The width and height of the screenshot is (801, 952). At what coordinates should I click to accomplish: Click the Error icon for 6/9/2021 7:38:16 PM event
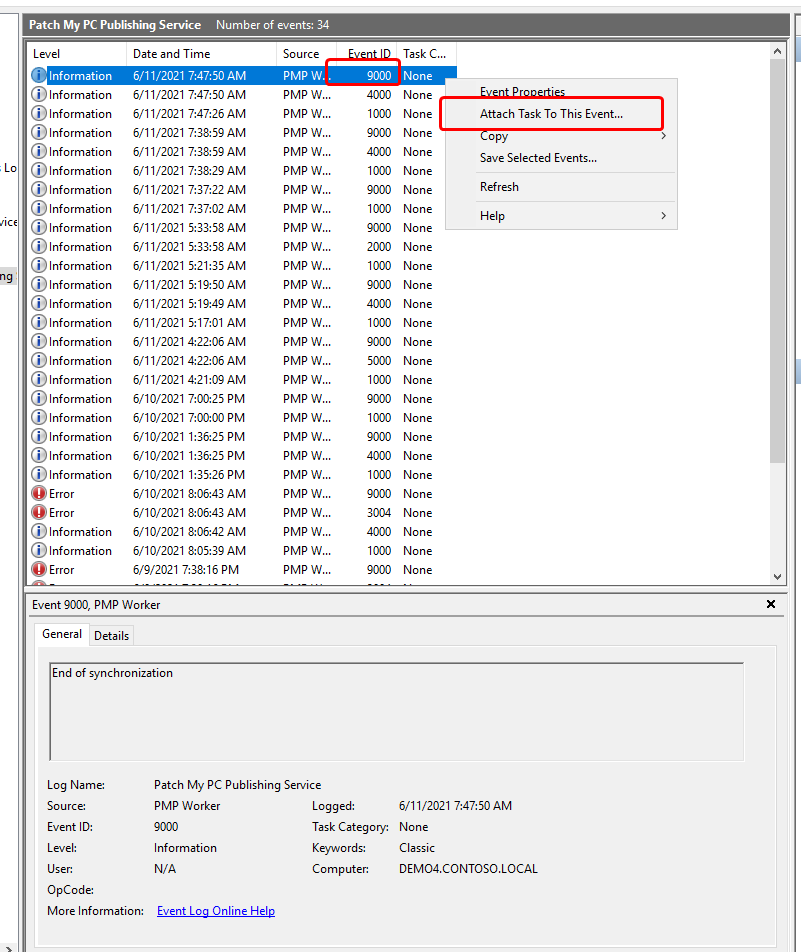39,570
